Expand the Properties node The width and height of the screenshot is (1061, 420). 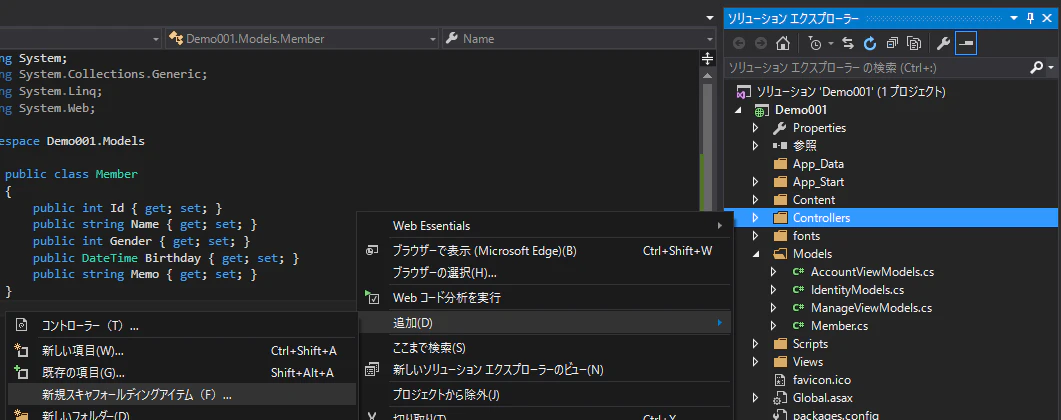[756, 128]
